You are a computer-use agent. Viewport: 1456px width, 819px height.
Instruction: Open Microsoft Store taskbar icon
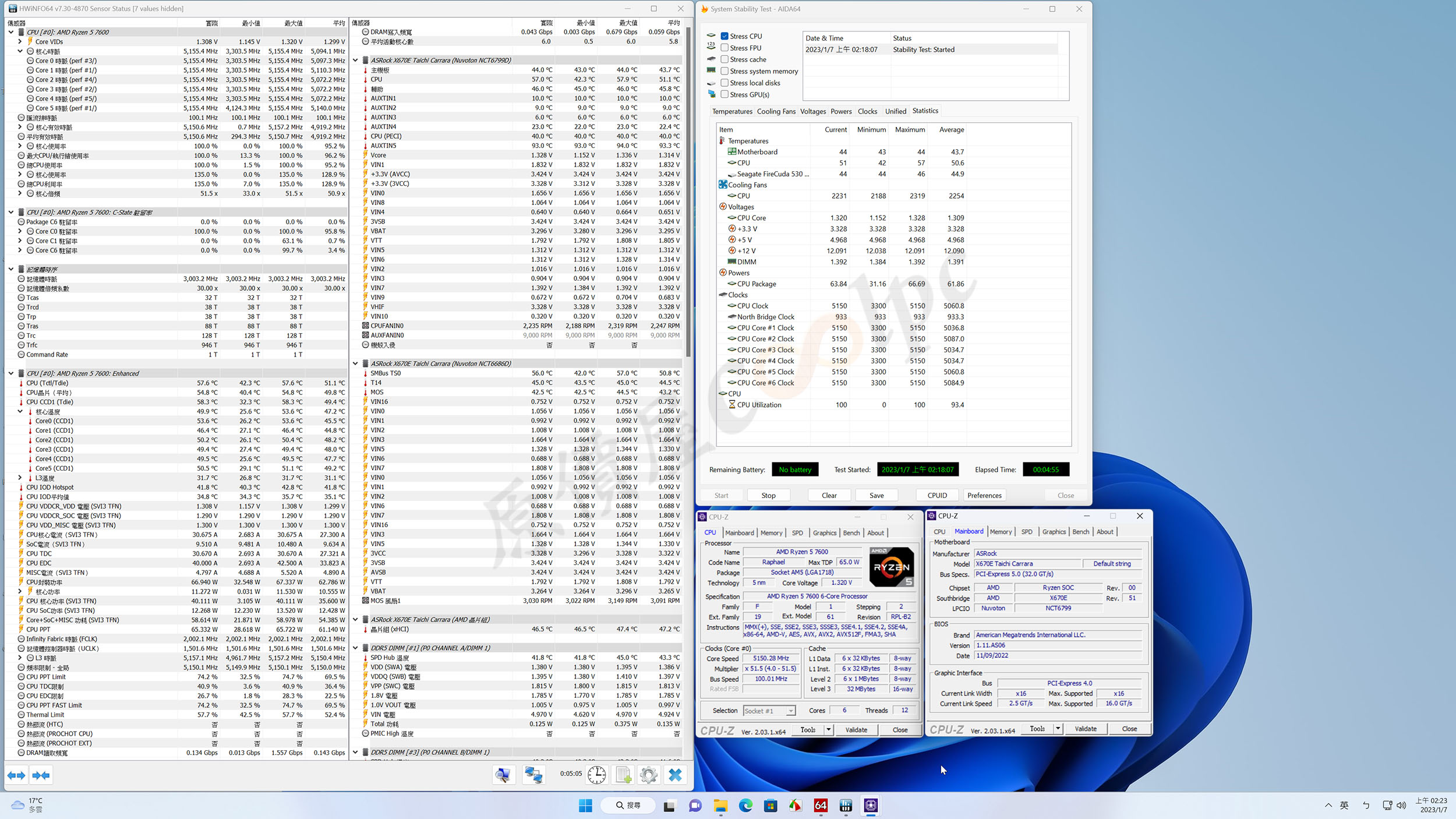tap(771, 806)
